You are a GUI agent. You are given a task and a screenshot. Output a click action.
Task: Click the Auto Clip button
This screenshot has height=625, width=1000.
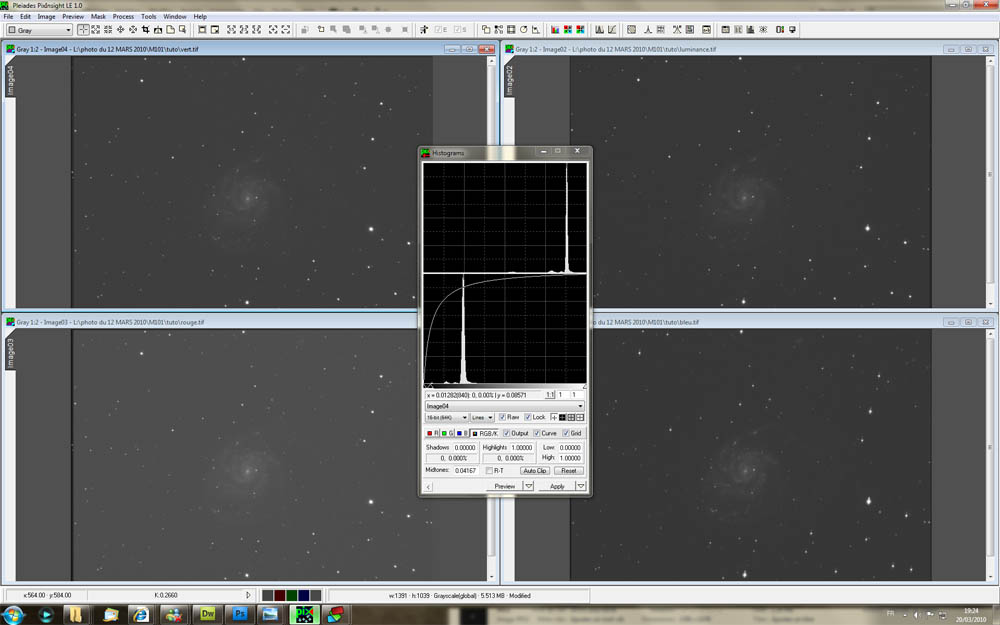(535, 470)
